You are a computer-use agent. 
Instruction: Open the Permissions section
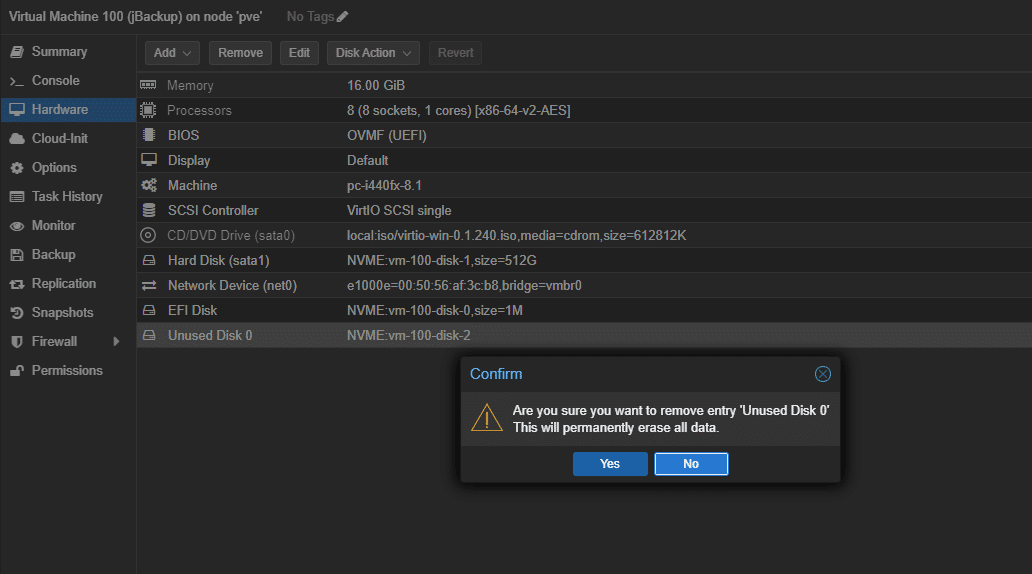pyautogui.click(x=68, y=370)
